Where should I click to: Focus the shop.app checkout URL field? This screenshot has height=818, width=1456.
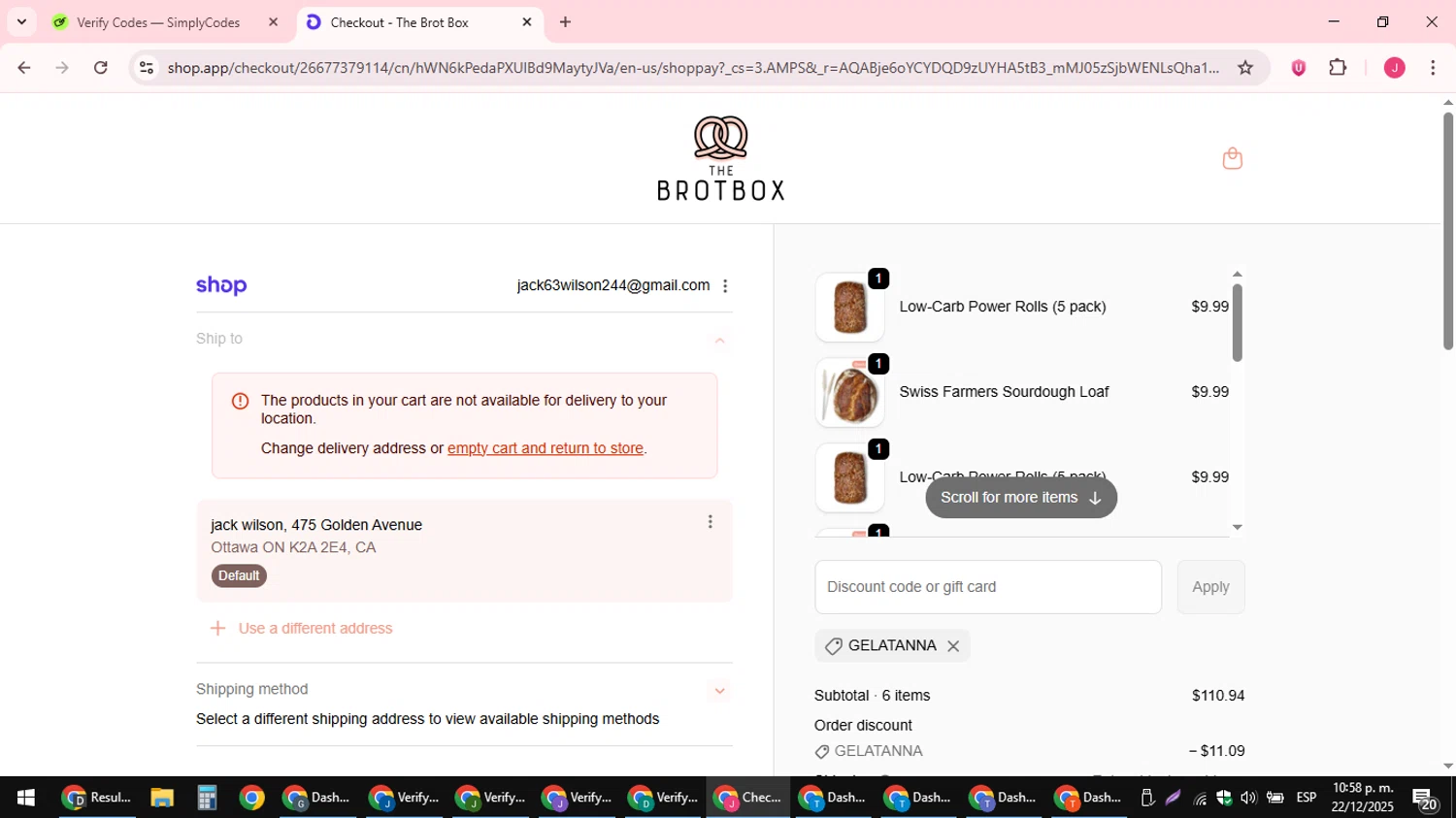click(x=693, y=68)
